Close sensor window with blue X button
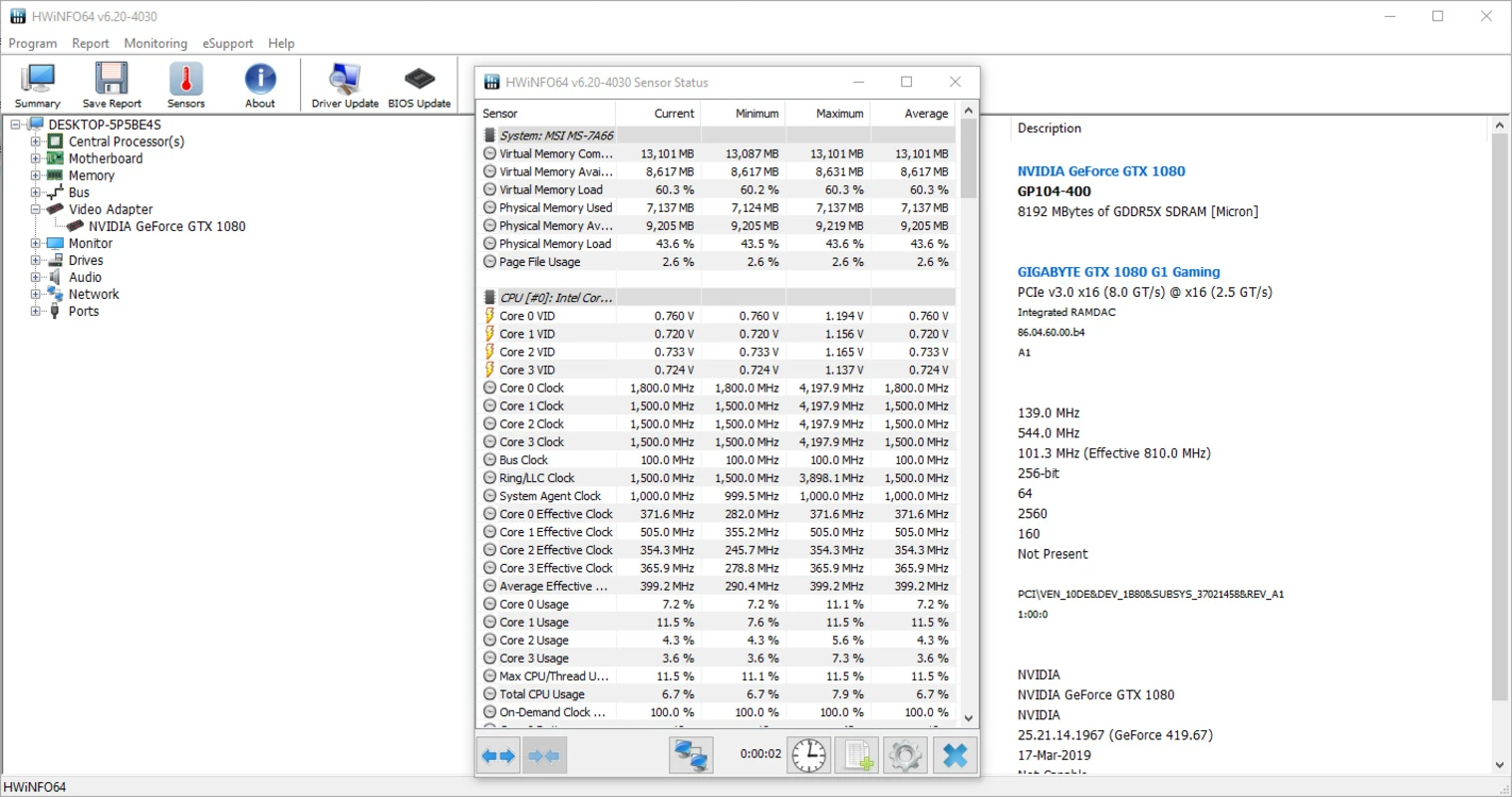This screenshot has height=797, width=1512. 955,756
